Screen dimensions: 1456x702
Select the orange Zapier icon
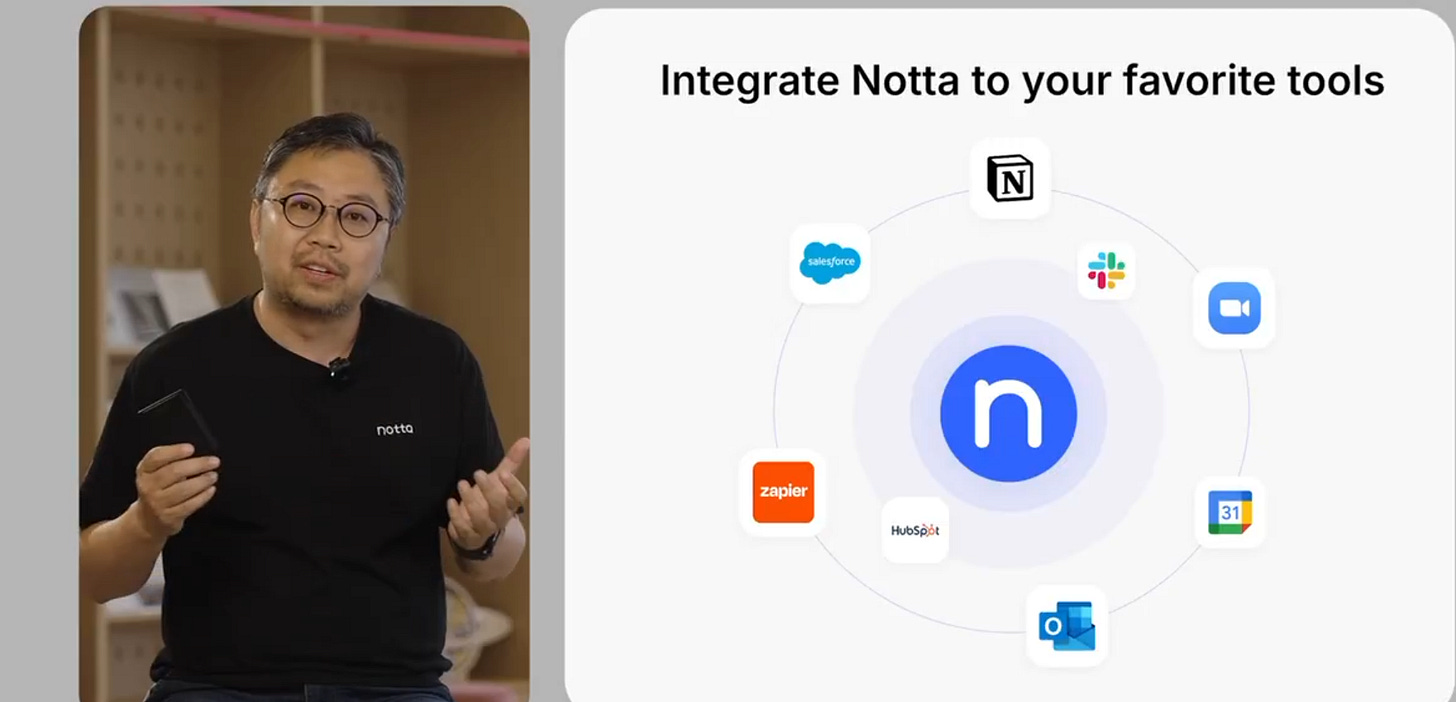(x=783, y=492)
